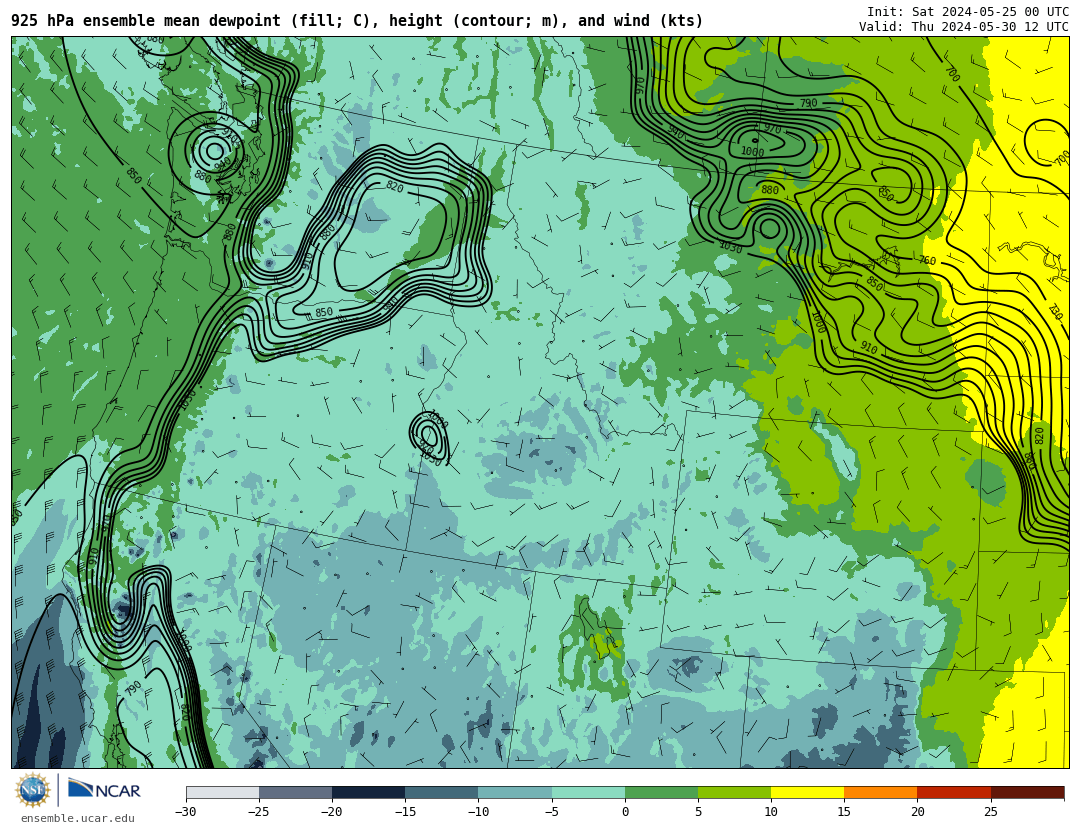The image size is (1080, 831).
Task: Select the green 0 to 5 color segment
Action: (x=661, y=792)
